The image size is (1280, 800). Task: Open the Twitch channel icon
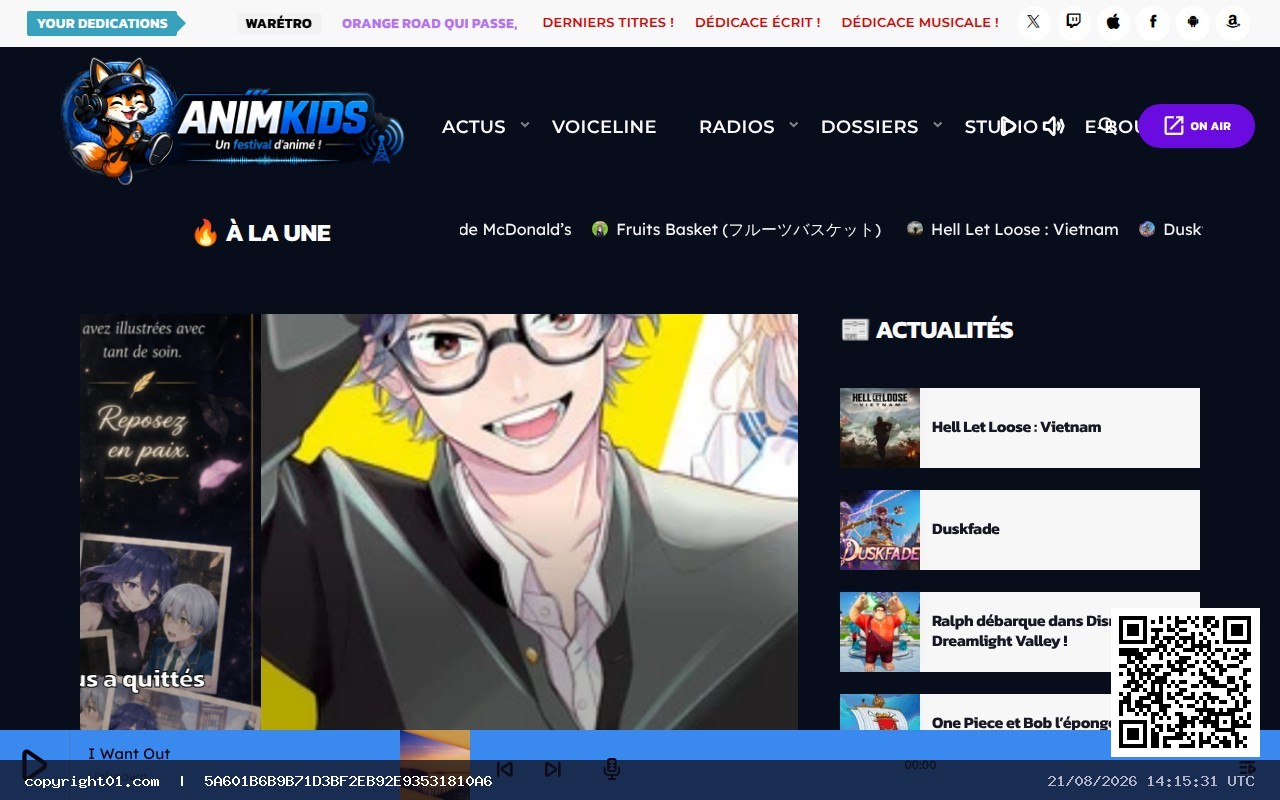point(1074,22)
